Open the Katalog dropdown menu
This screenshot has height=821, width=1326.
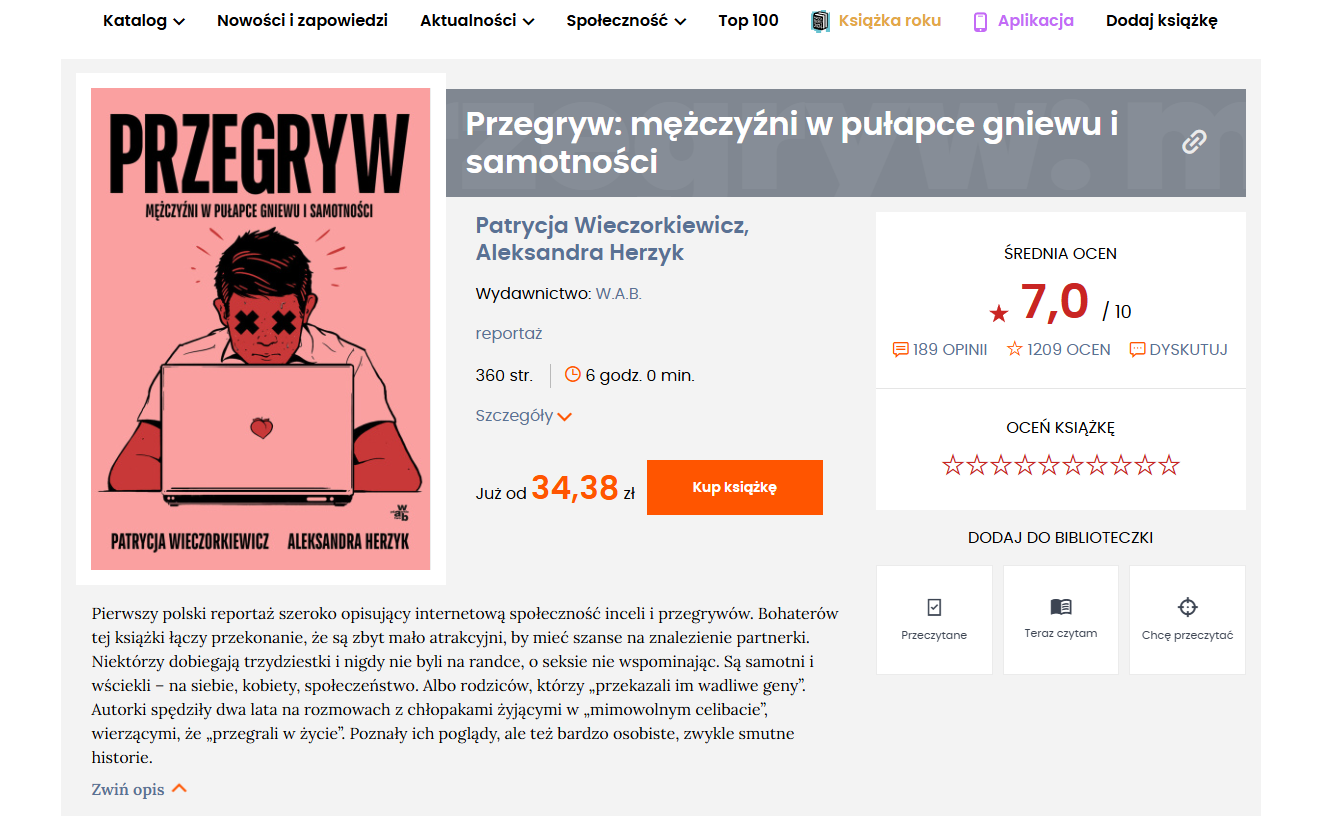tap(144, 21)
